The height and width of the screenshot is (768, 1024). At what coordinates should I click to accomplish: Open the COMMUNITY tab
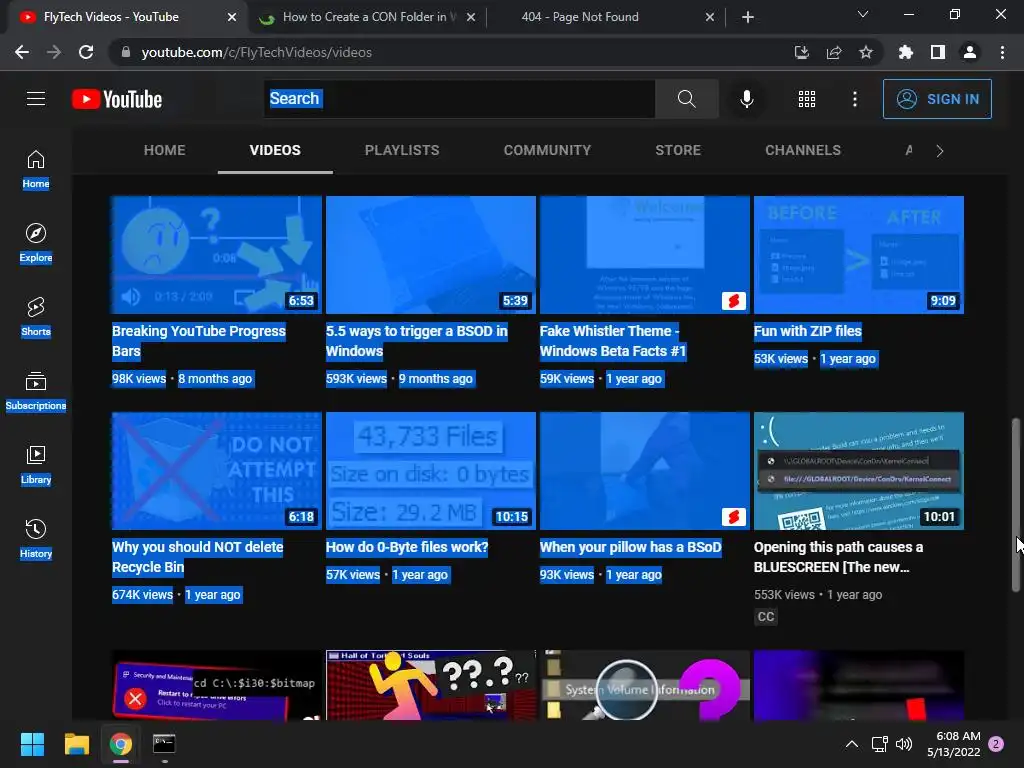pyautogui.click(x=547, y=150)
